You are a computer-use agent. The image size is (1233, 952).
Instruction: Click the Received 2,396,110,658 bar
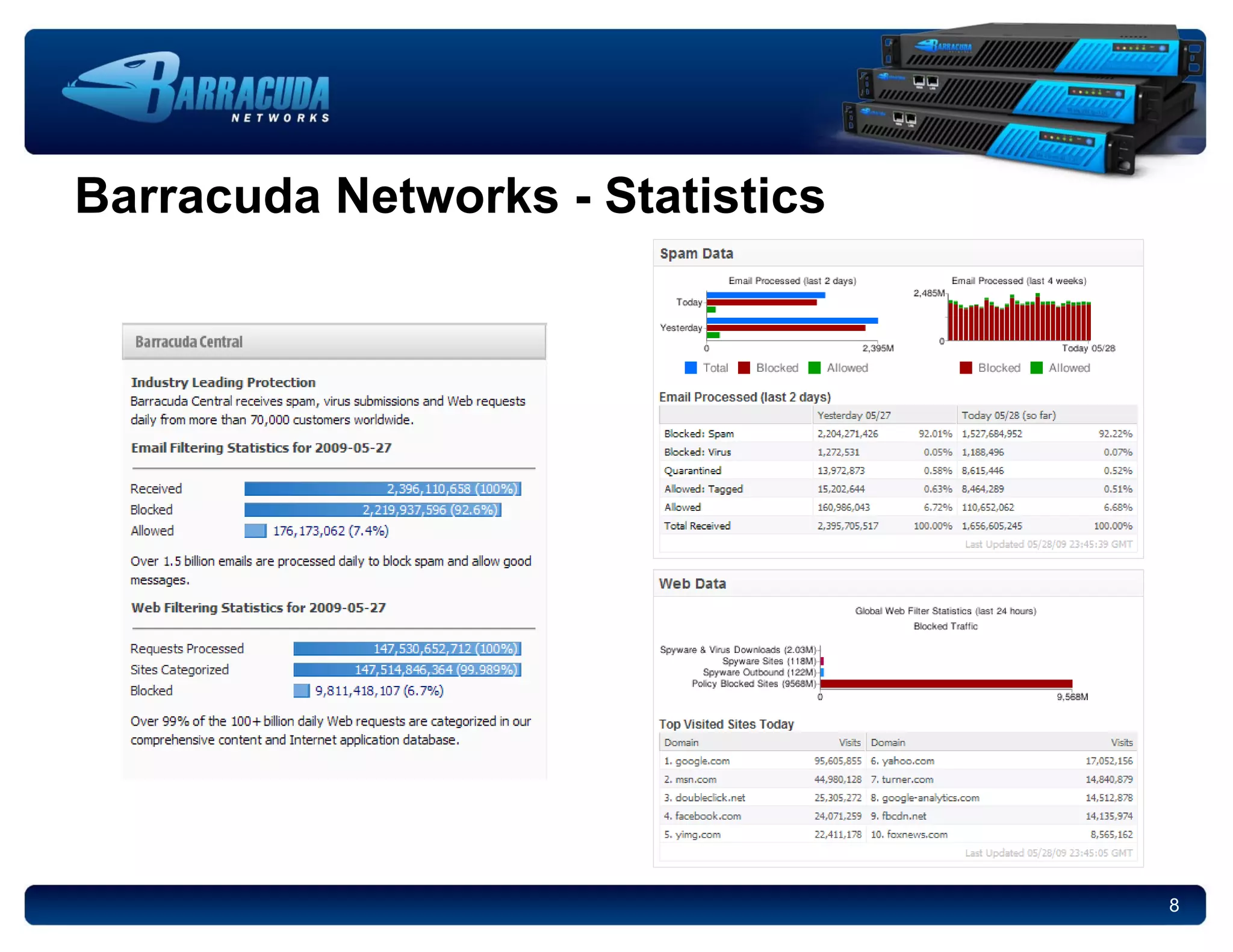(383, 489)
